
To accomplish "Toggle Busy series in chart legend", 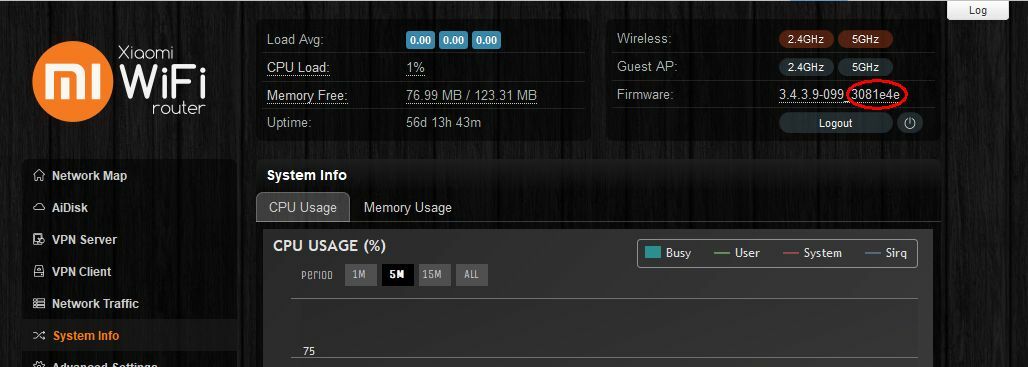I will 668,253.
